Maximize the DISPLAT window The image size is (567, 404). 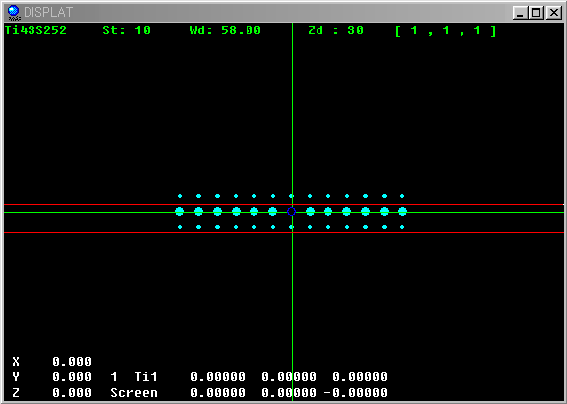click(x=536, y=13)
